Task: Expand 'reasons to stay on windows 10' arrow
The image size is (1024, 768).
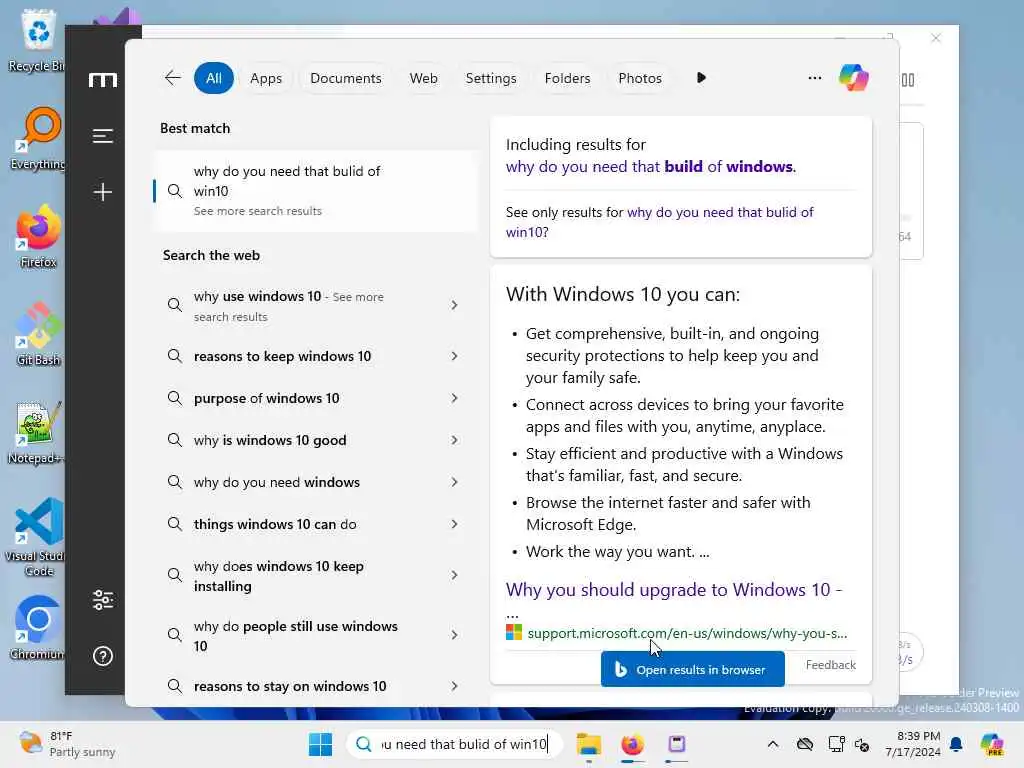Action: point(455,686)
